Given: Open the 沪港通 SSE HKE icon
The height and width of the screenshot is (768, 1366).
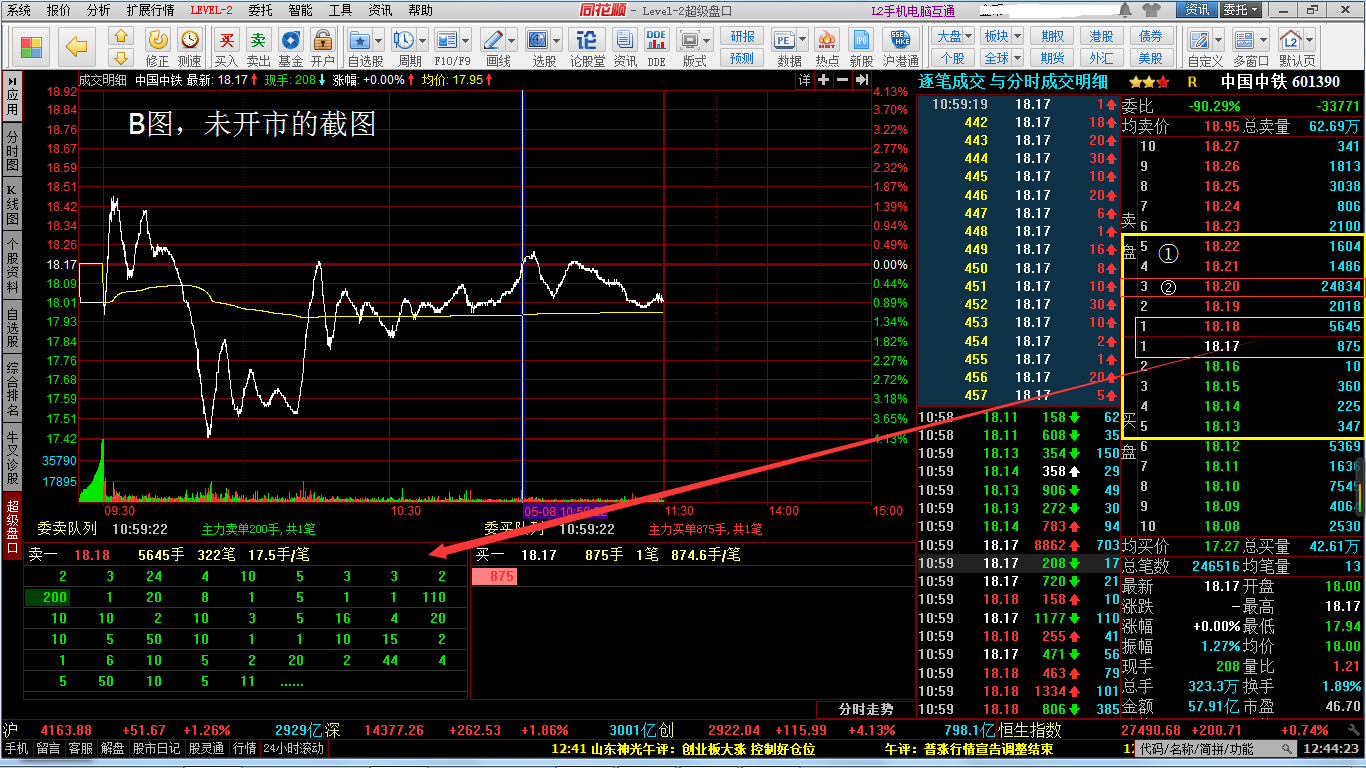Looking at the screenshot, I should click(901, 40).
